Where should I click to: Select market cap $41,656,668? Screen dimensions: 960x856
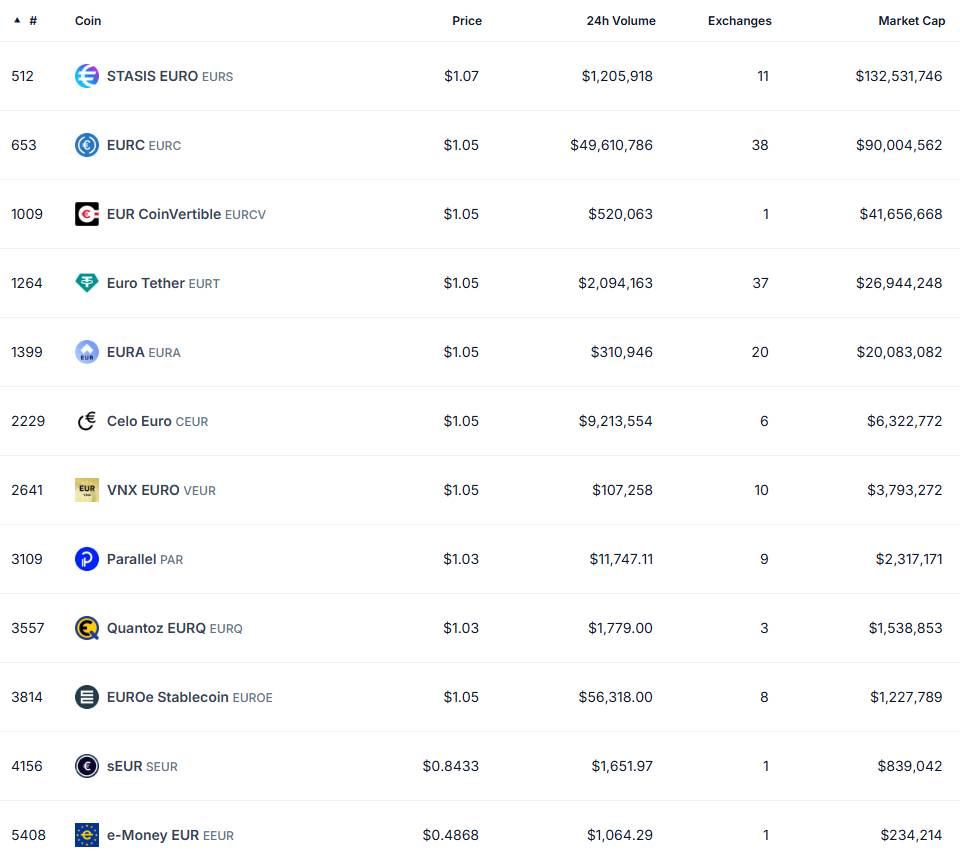(x=901, y=214)
